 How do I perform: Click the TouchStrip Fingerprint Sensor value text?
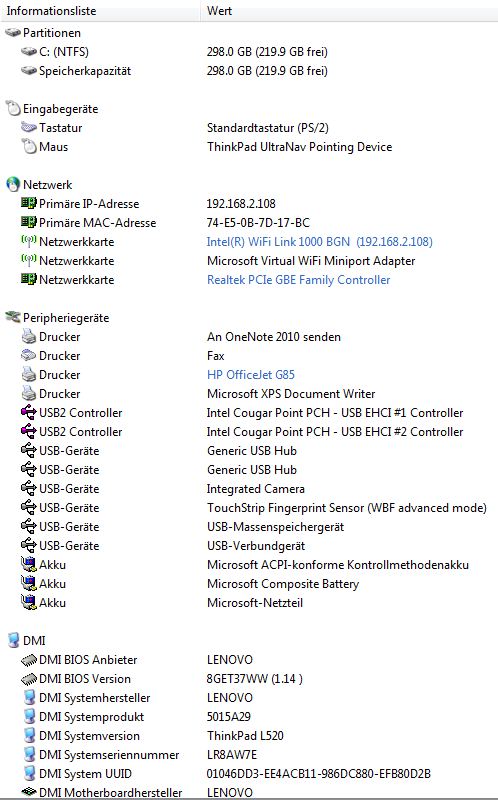[346, 508]
